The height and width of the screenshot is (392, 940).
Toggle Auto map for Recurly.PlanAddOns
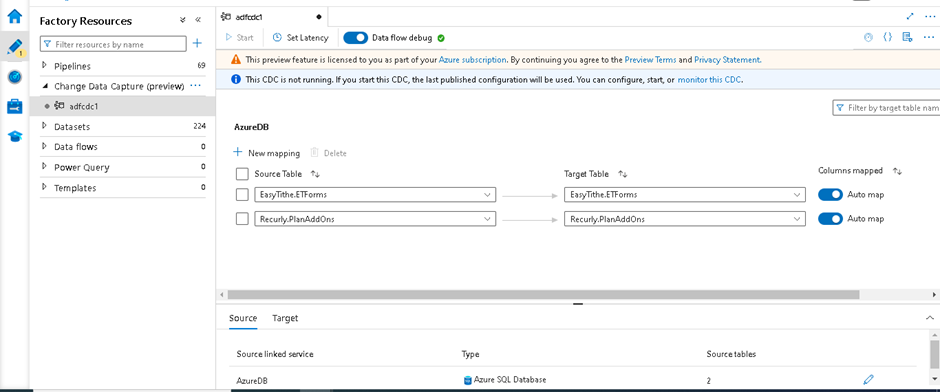(x=830, y=219)
